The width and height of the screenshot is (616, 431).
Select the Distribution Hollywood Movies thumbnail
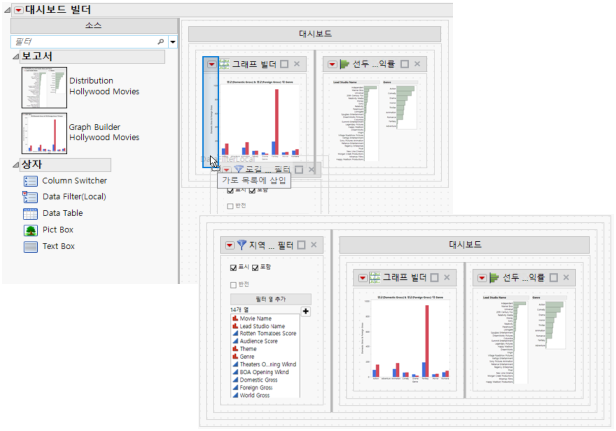44,88
